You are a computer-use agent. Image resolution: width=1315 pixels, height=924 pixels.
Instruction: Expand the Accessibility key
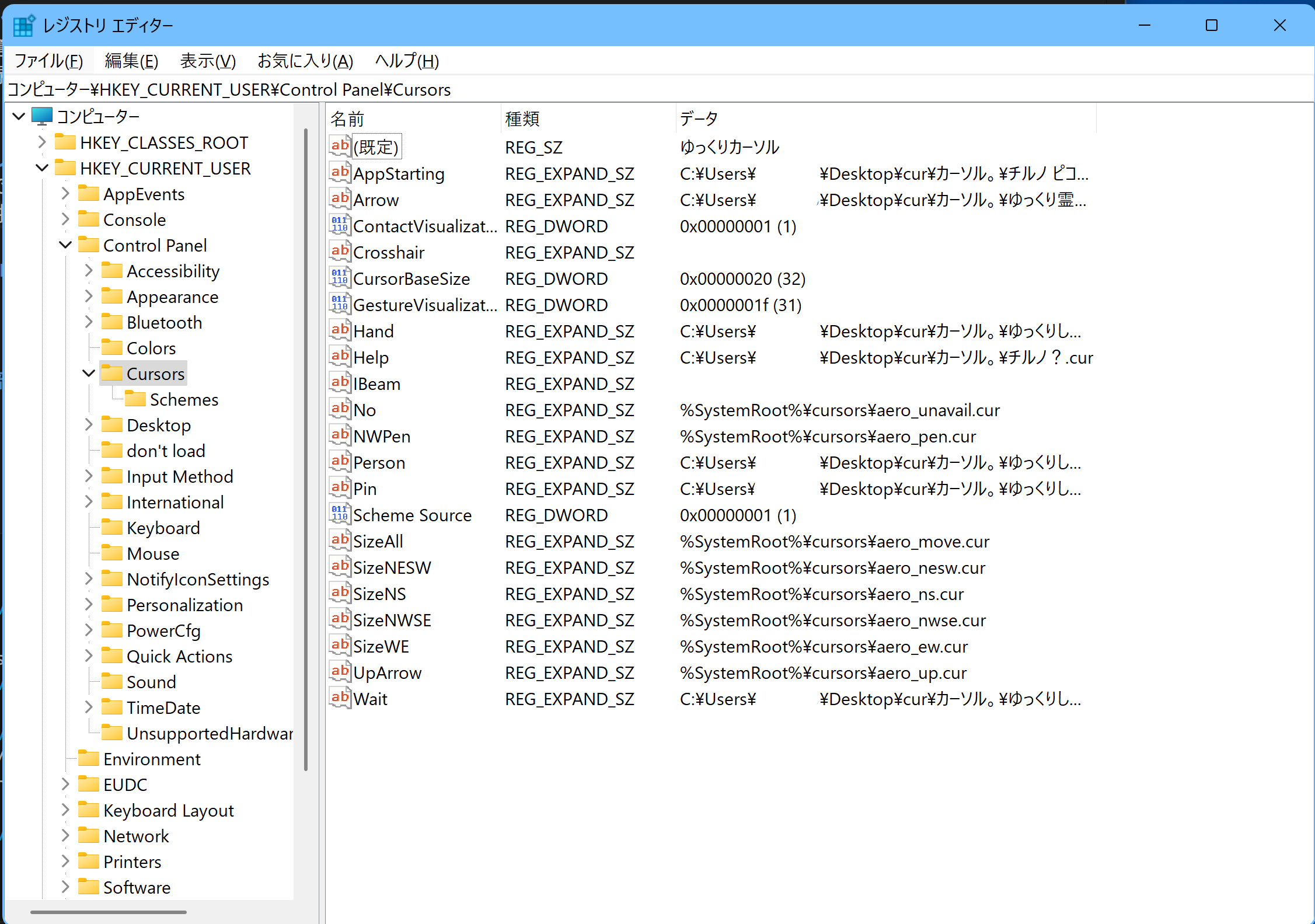tap(89, 270)
